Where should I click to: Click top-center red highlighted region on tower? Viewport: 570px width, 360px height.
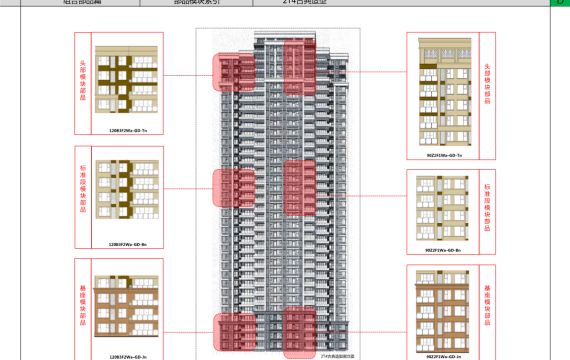tap(300, 67)
